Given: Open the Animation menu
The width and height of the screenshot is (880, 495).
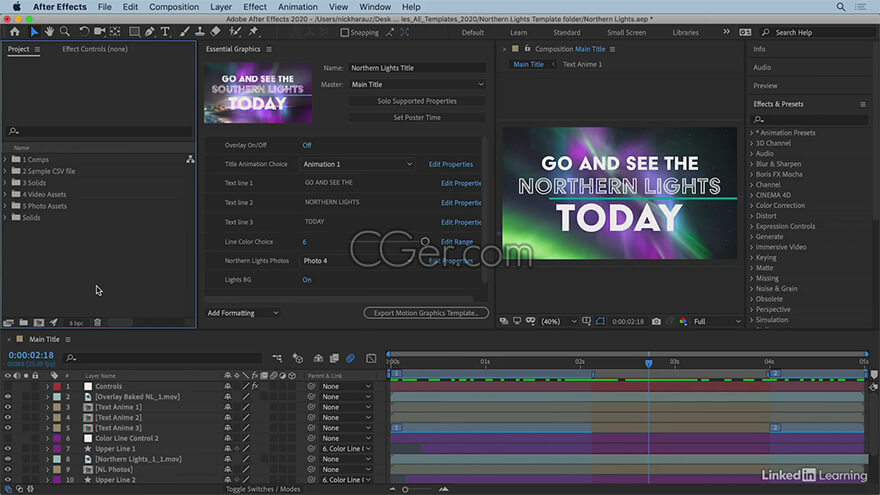Looking at the screenshot, I should pyautogui.click(x=297, y=7).
